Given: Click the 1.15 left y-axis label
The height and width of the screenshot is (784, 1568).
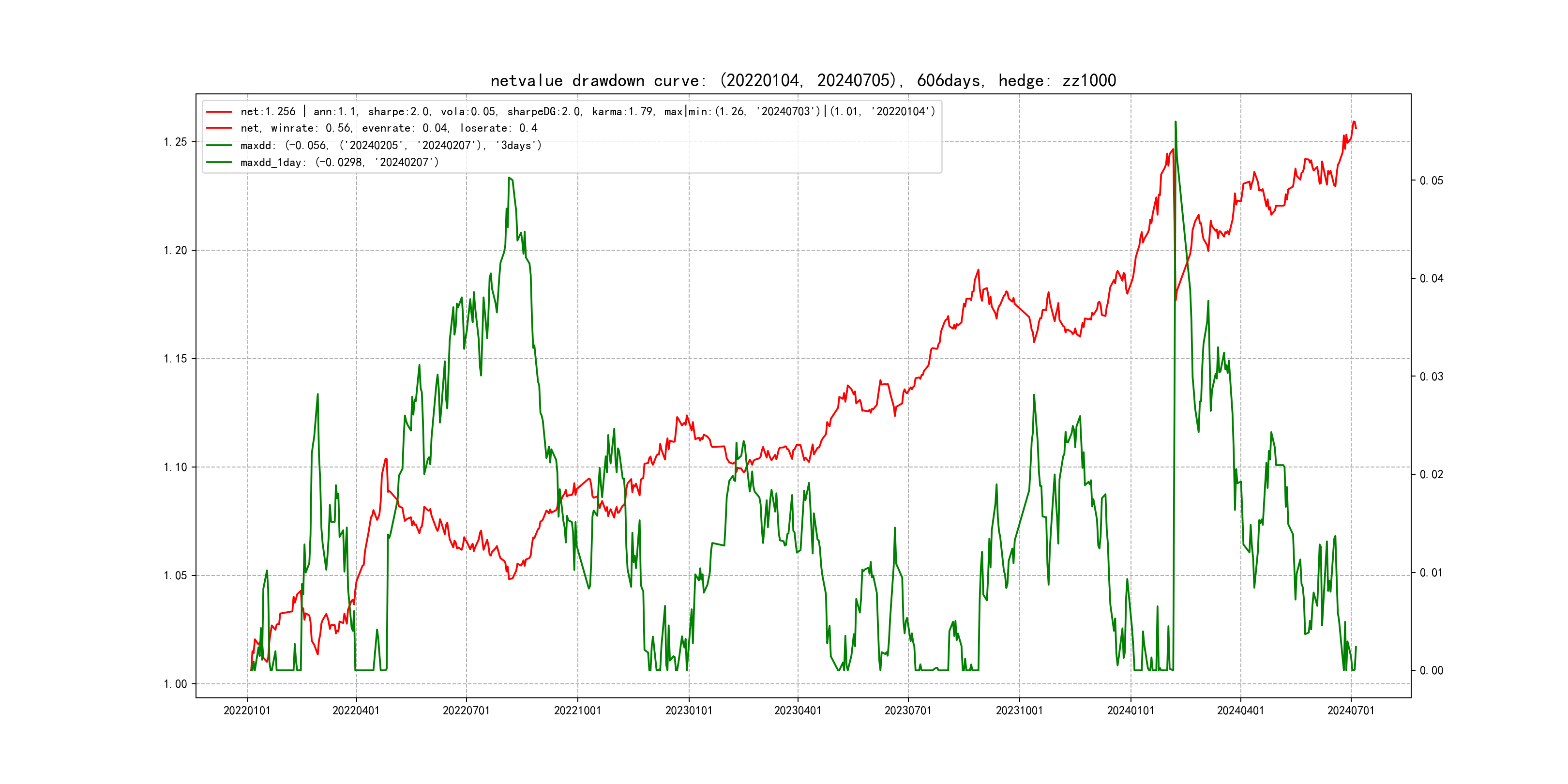Looking at the screenshot, I should pos(175,359).
